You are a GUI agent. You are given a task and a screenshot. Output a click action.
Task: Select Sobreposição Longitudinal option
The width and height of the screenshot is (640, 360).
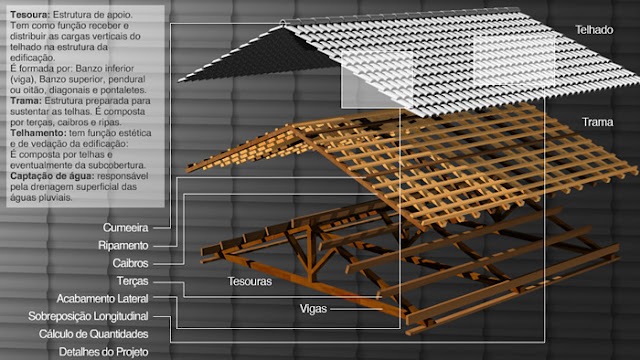(x=88, y=316)
